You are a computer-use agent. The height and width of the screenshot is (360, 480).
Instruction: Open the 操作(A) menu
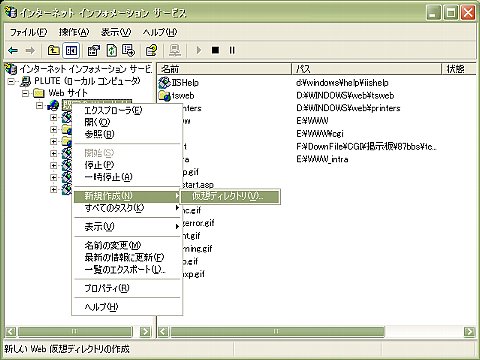(74, 32)
